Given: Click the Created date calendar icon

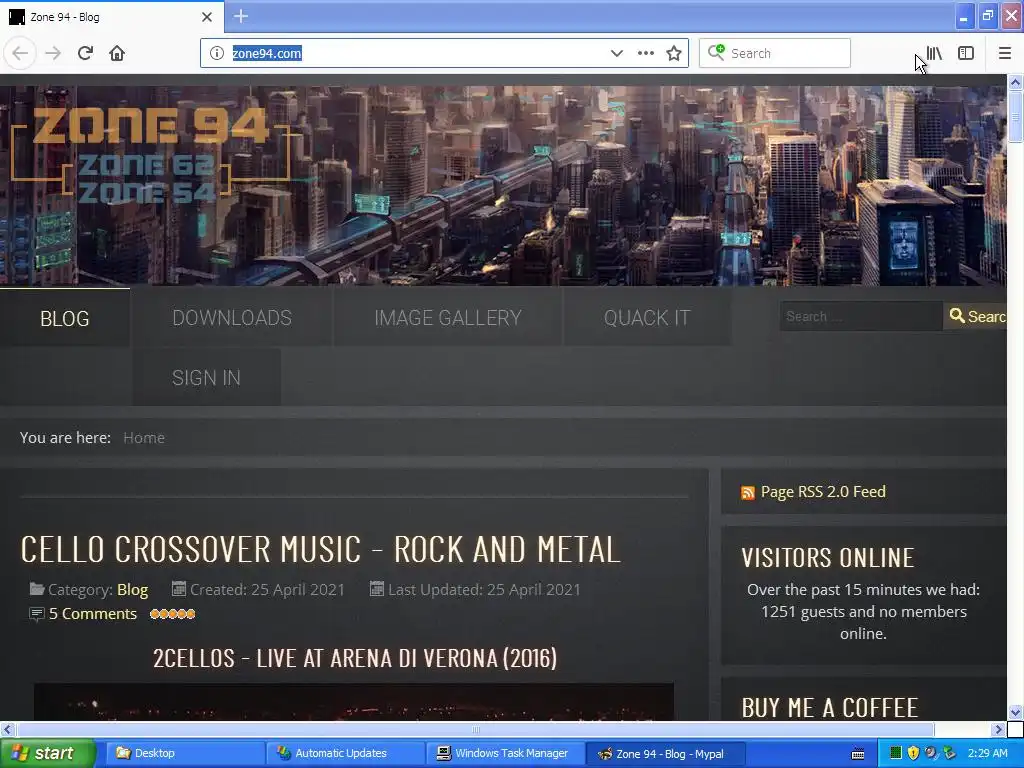Looking at the screenshot, I should tap(178, 589).
